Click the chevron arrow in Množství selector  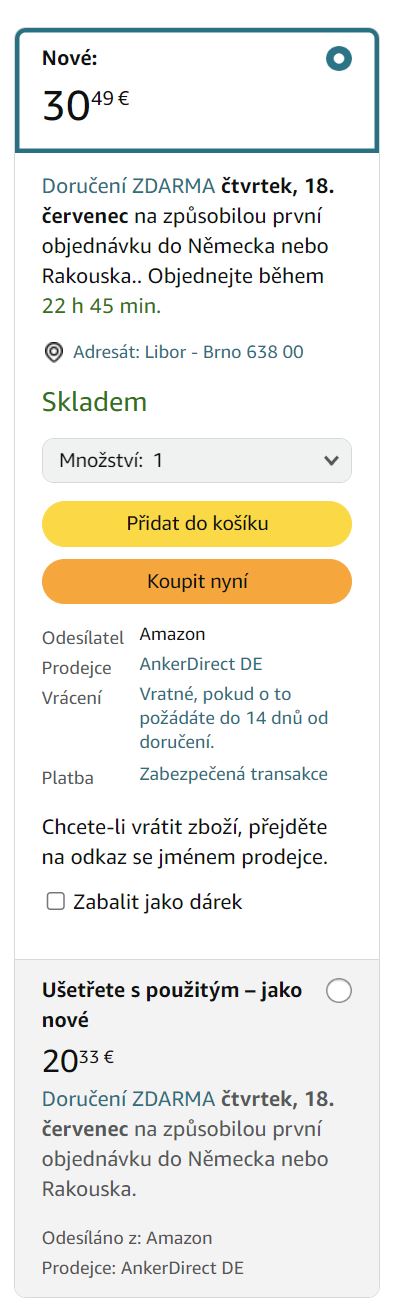[332, 461]
